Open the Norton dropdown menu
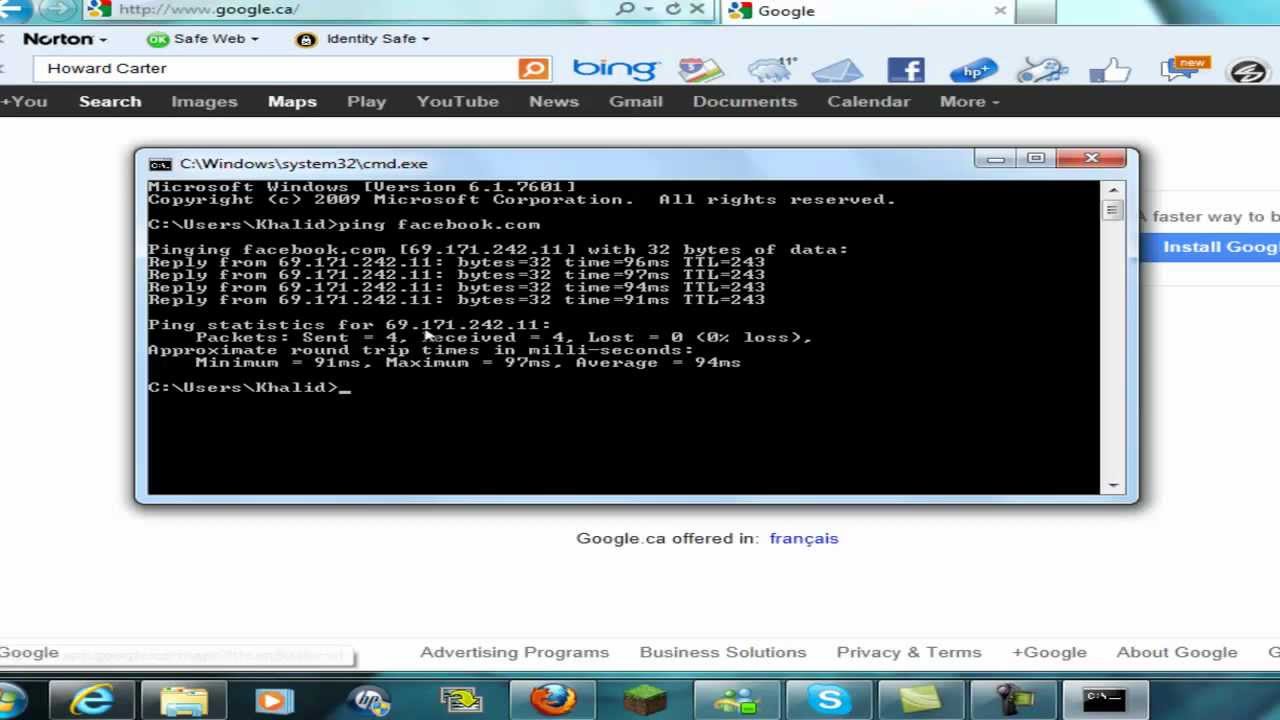Screen dimensions: 1280x720 (65, 39)
